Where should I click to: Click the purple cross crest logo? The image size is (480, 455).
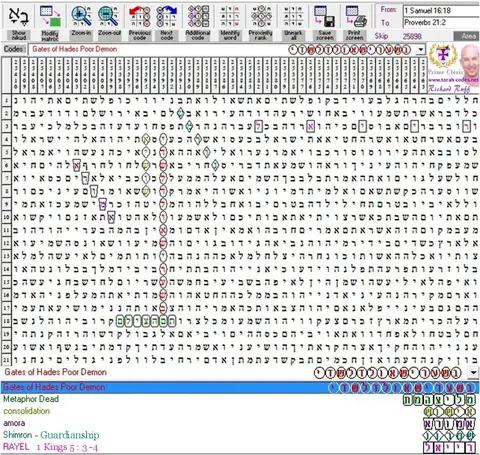point(443,55)
